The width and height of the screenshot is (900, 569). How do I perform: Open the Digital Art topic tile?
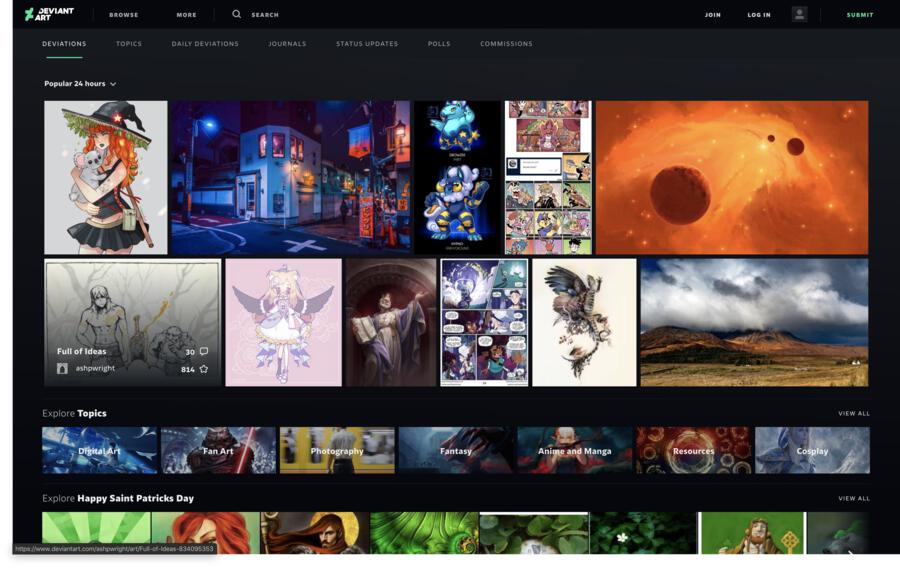point(99,450)
